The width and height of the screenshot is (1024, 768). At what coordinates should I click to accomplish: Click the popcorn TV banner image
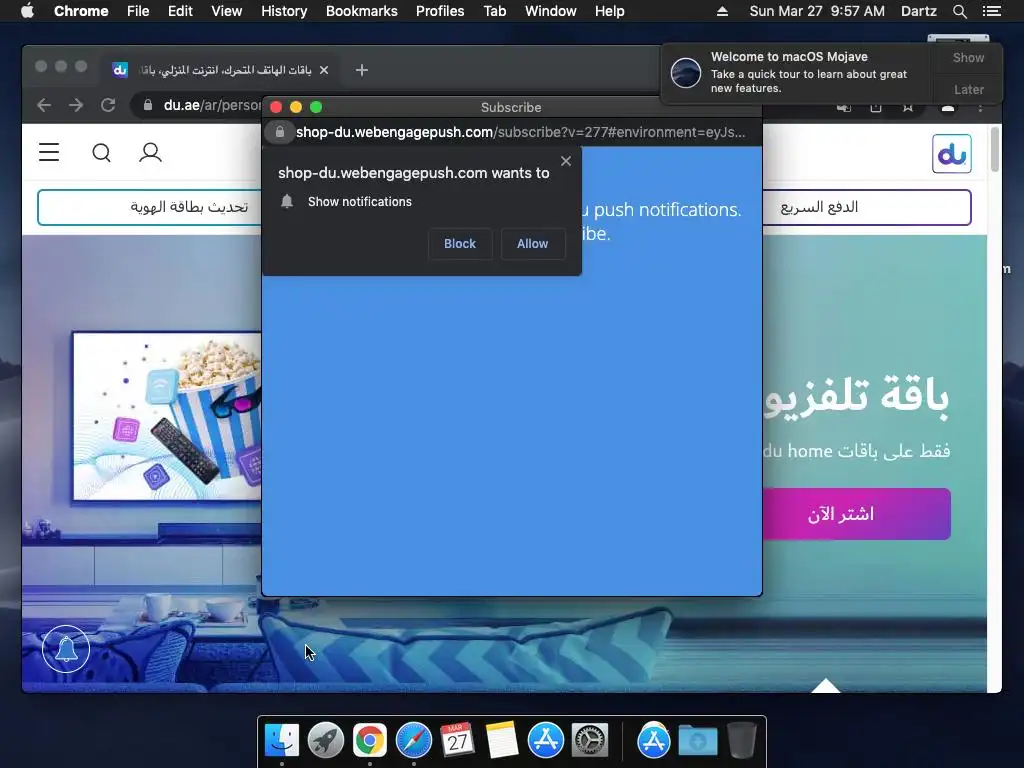167,416
